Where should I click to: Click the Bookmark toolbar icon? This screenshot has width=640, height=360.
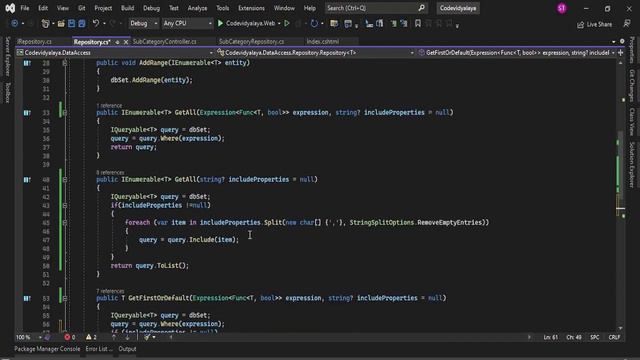pyautogui.click(x=418, y=24)
